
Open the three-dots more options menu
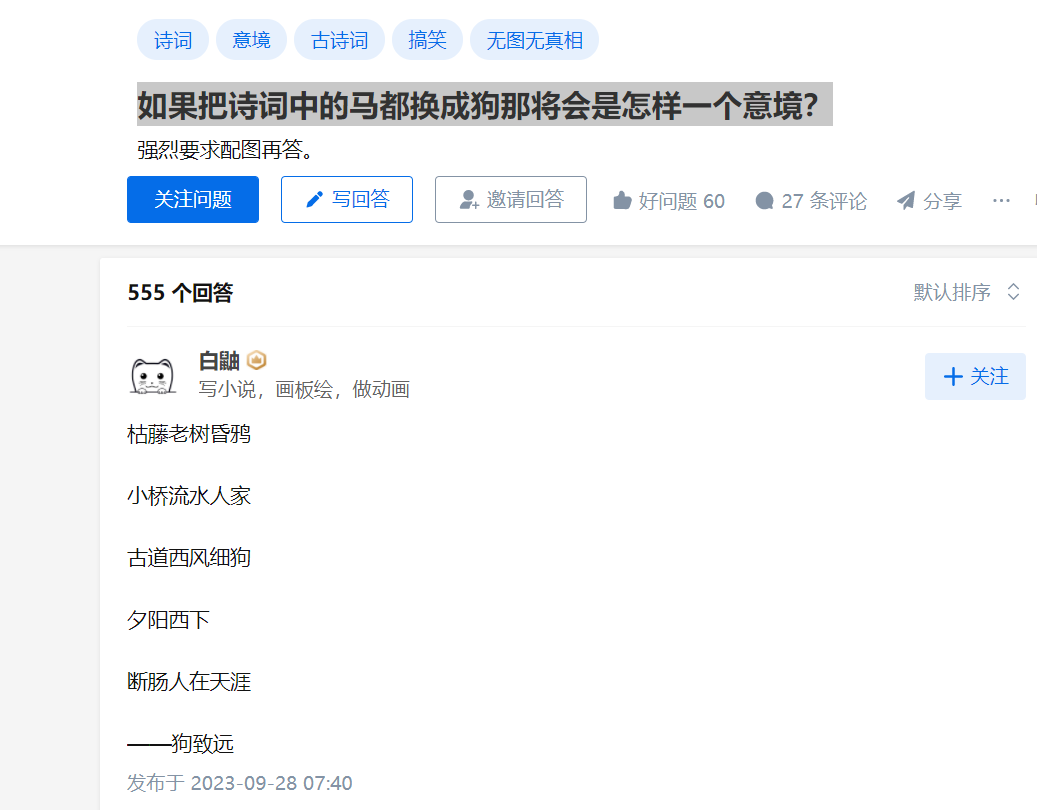pos(1001,200)
